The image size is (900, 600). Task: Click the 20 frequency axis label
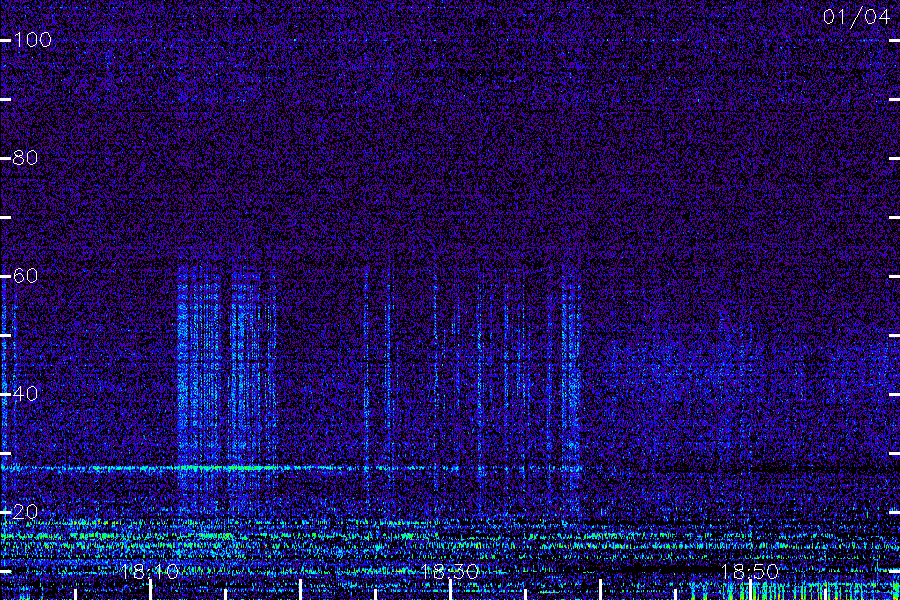tap(25, 512)
